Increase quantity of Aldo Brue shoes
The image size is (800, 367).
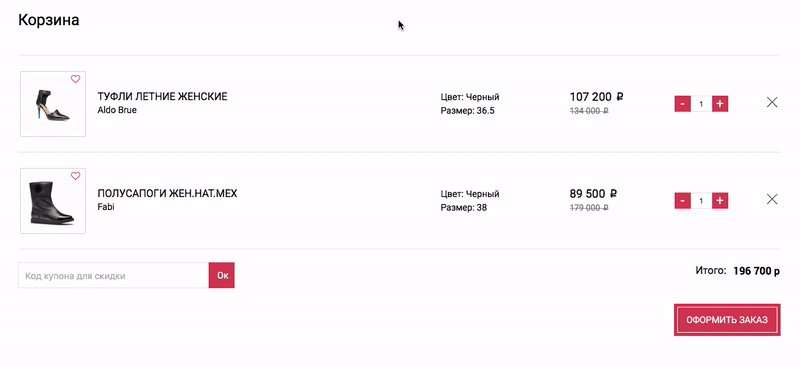720,104
